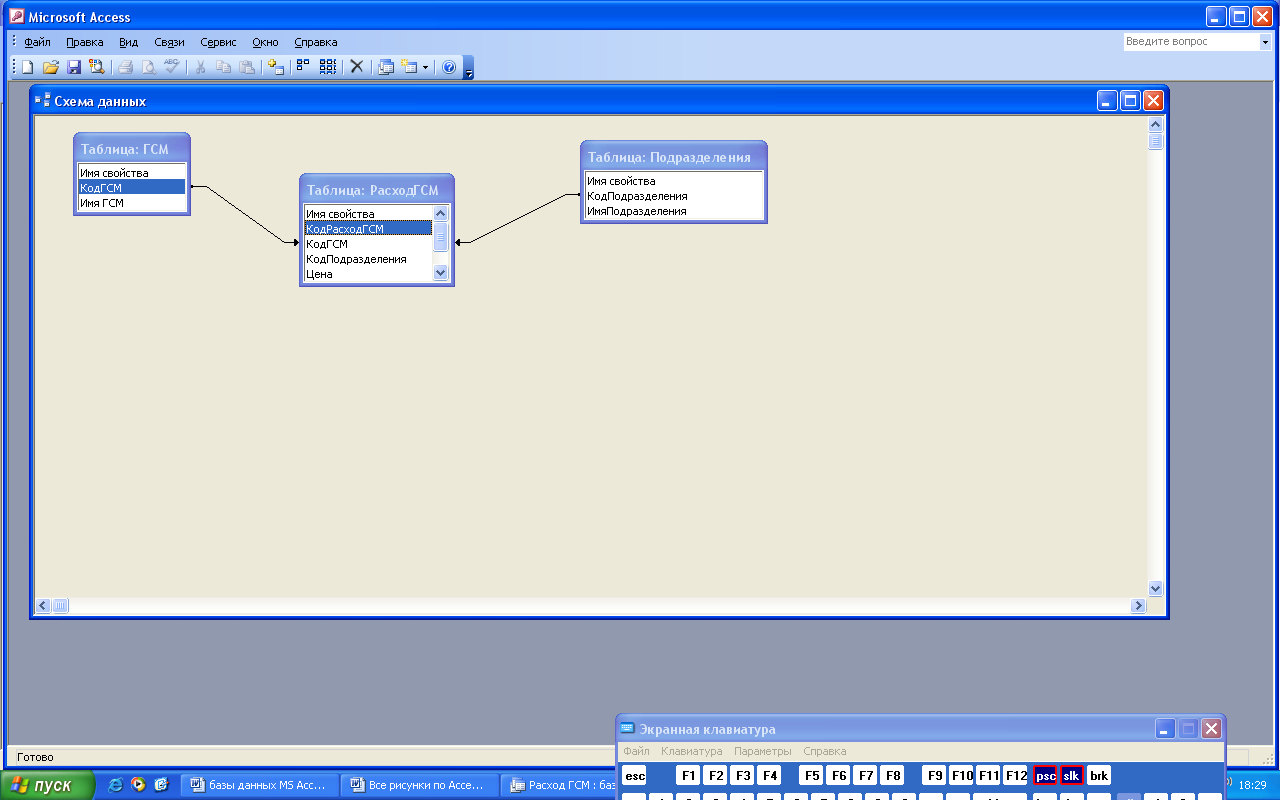The image size is (1280, 800).
Task: Click the Paste toolbar icon
Action: click(247, 67)
